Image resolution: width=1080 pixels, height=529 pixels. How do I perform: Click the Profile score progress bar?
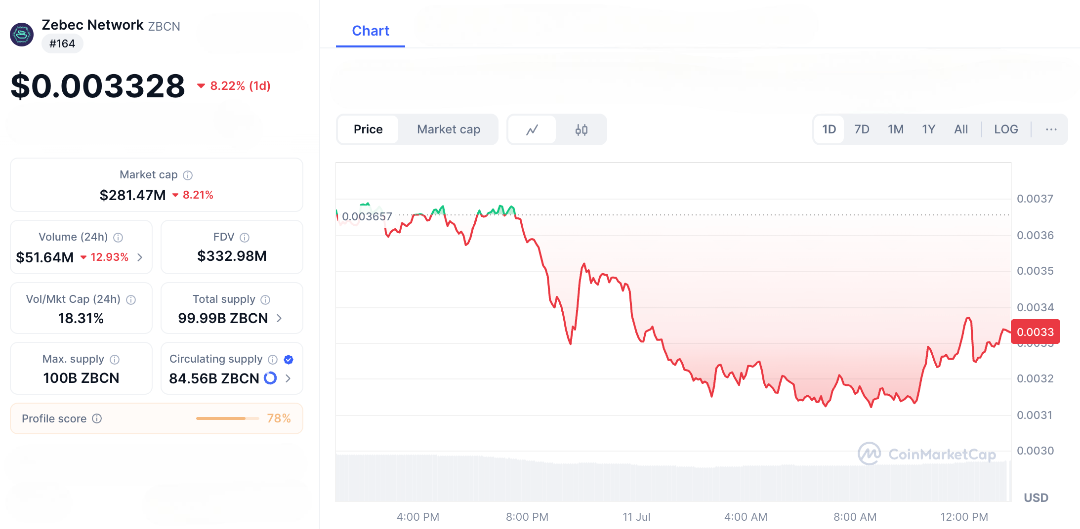click(226, 419)
